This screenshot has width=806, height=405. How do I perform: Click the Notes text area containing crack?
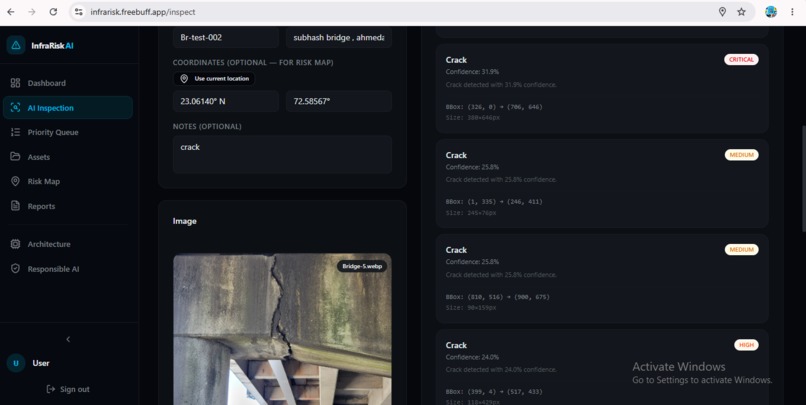point(282,154)
